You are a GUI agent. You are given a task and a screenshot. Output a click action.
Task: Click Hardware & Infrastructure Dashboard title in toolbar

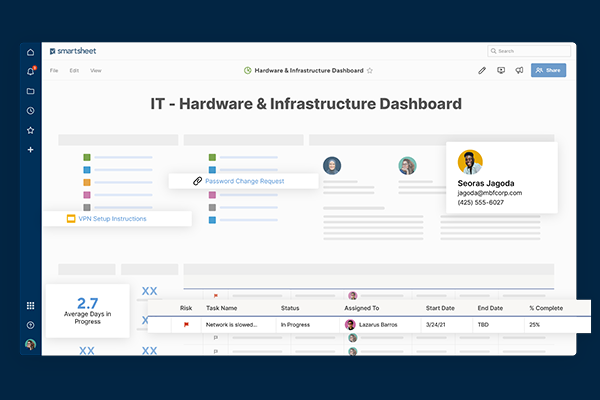[309, 70]
